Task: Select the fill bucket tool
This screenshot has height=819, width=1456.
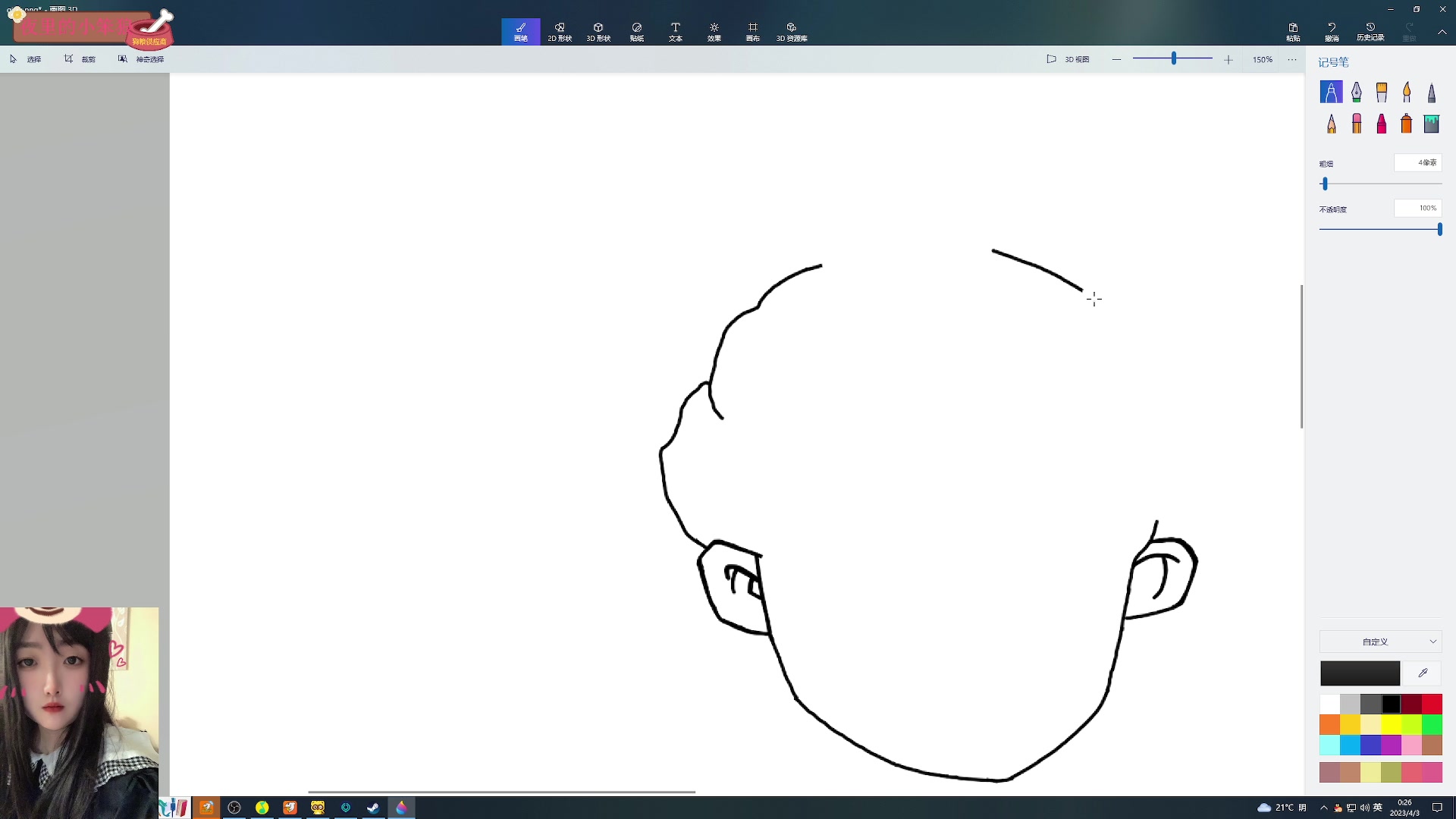Action: [1431, 124]
